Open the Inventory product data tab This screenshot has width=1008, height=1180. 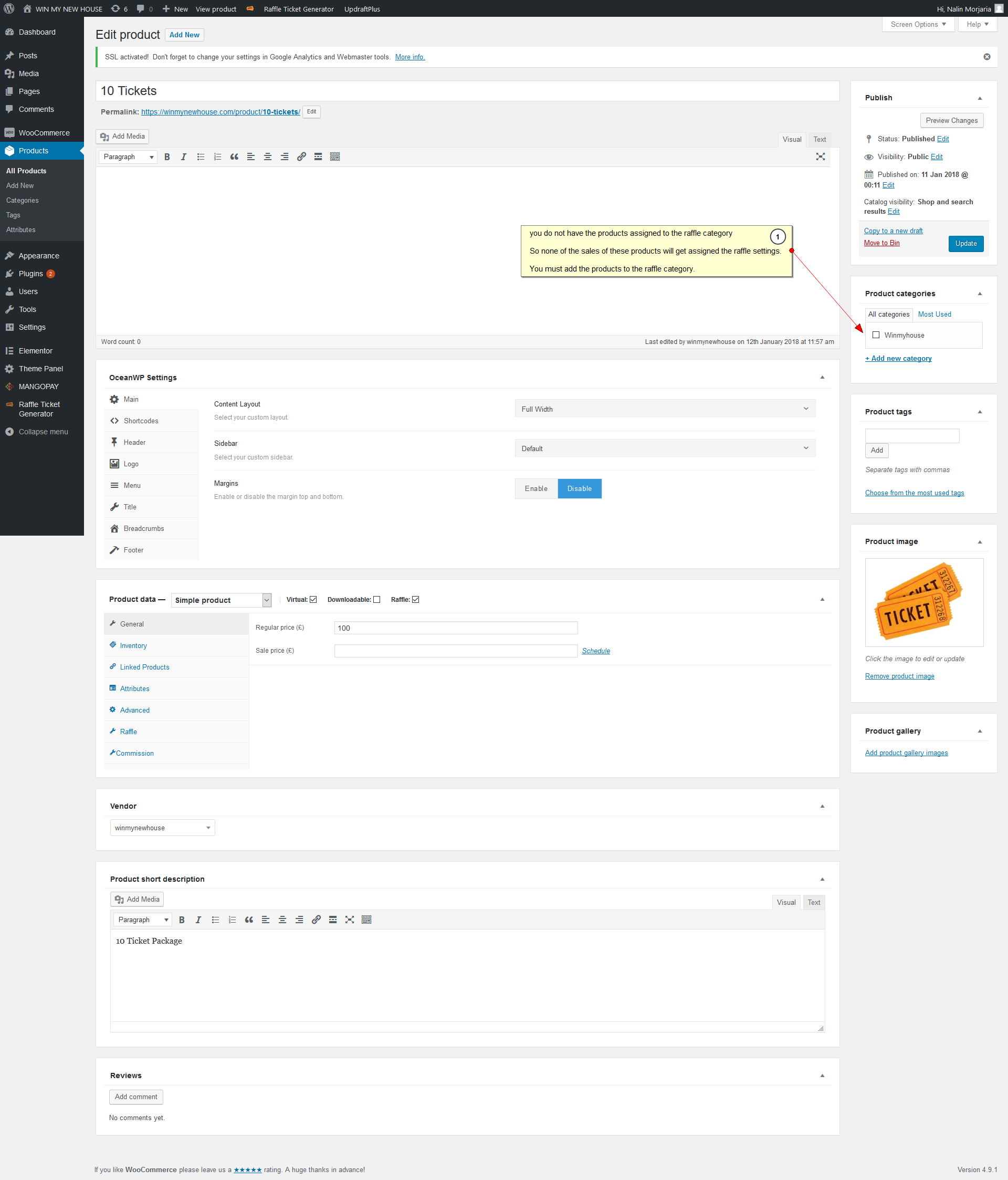pyautogui.click(x=133, y=646)
